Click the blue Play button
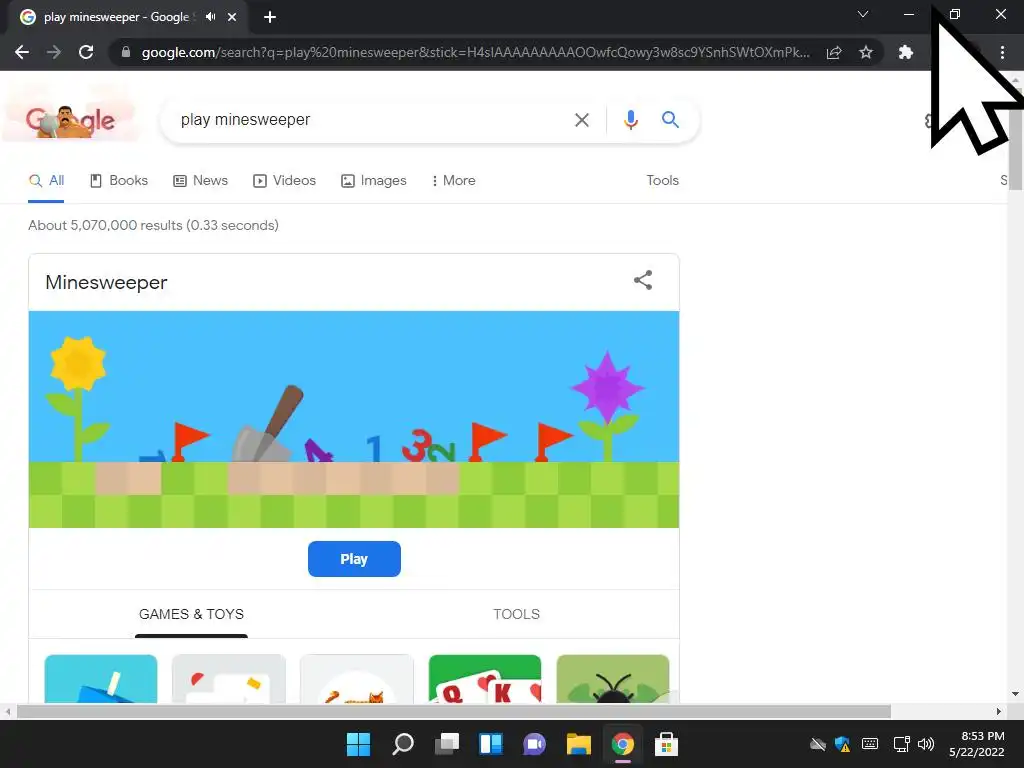Screen dimensions: 1024x768 (354, 559)
